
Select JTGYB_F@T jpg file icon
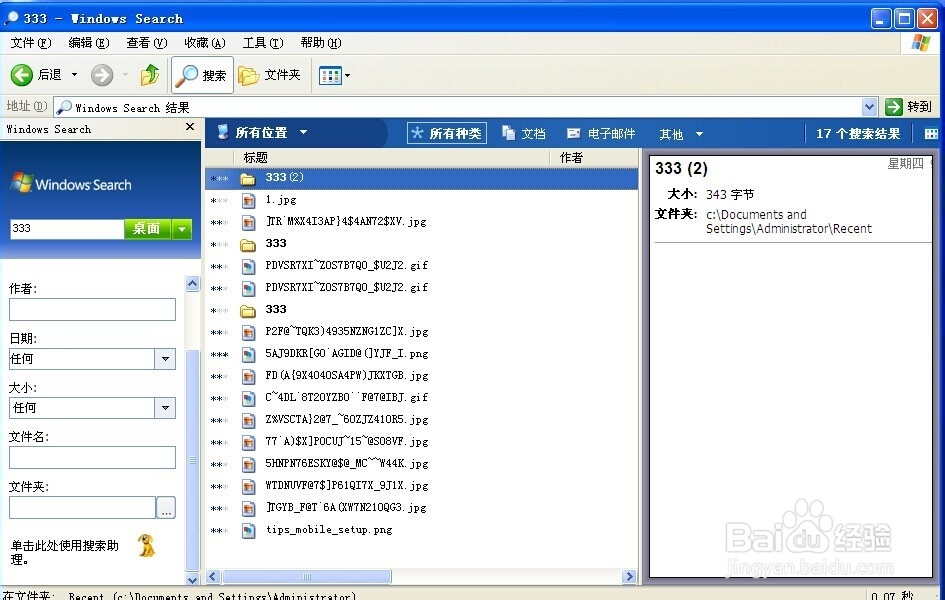click(248, 508)
